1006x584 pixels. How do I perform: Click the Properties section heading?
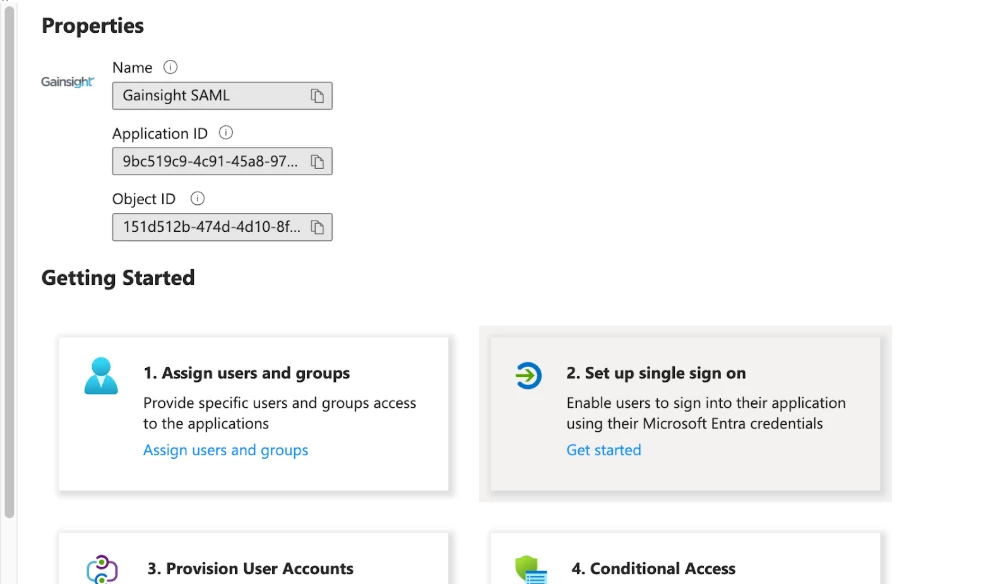pyautogui.click(x=92, y=26)
